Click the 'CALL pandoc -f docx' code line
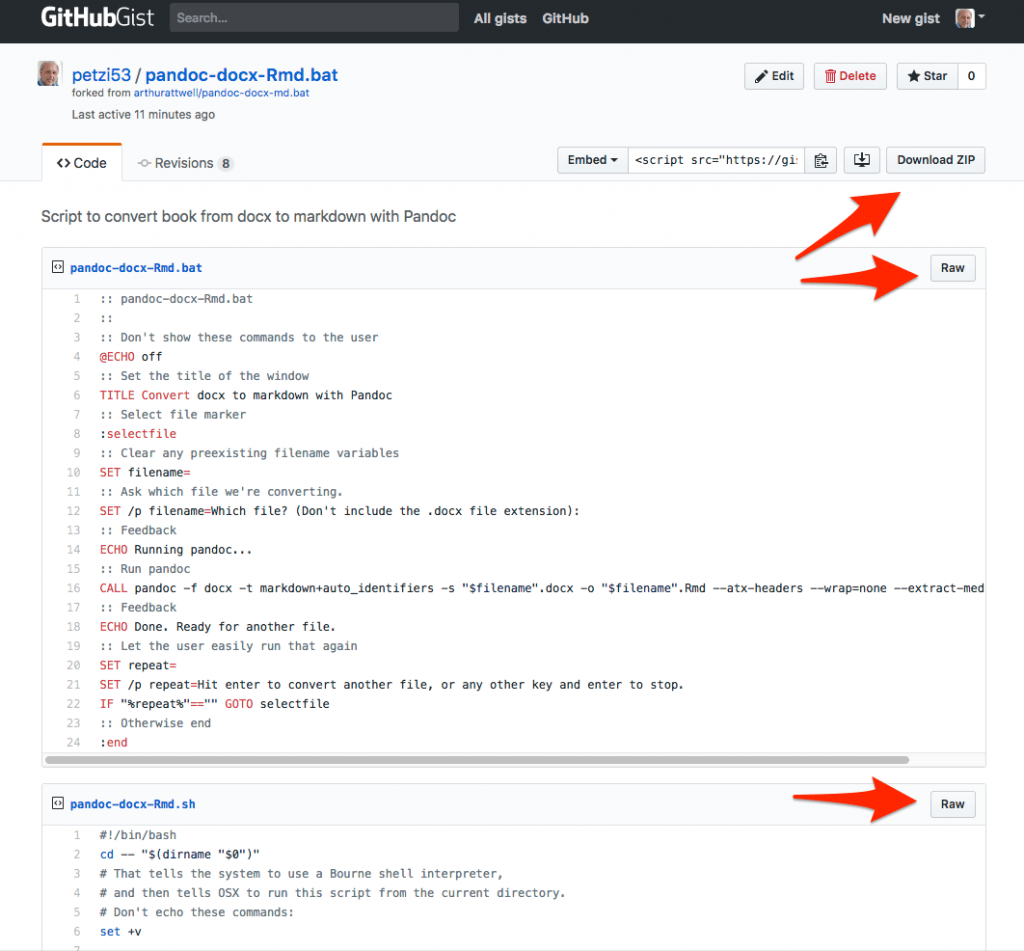Viewport: 1024px width, 951px height. click(x=541, y=588)
